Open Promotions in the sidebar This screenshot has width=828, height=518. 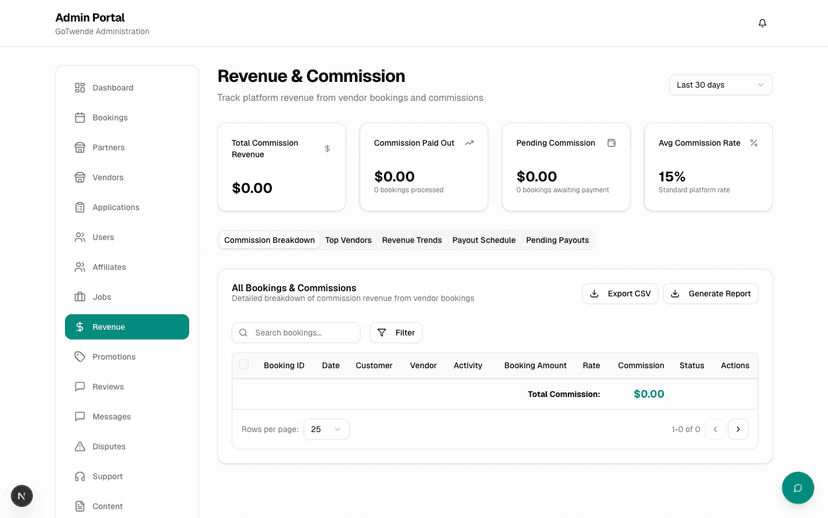[127, 357]
